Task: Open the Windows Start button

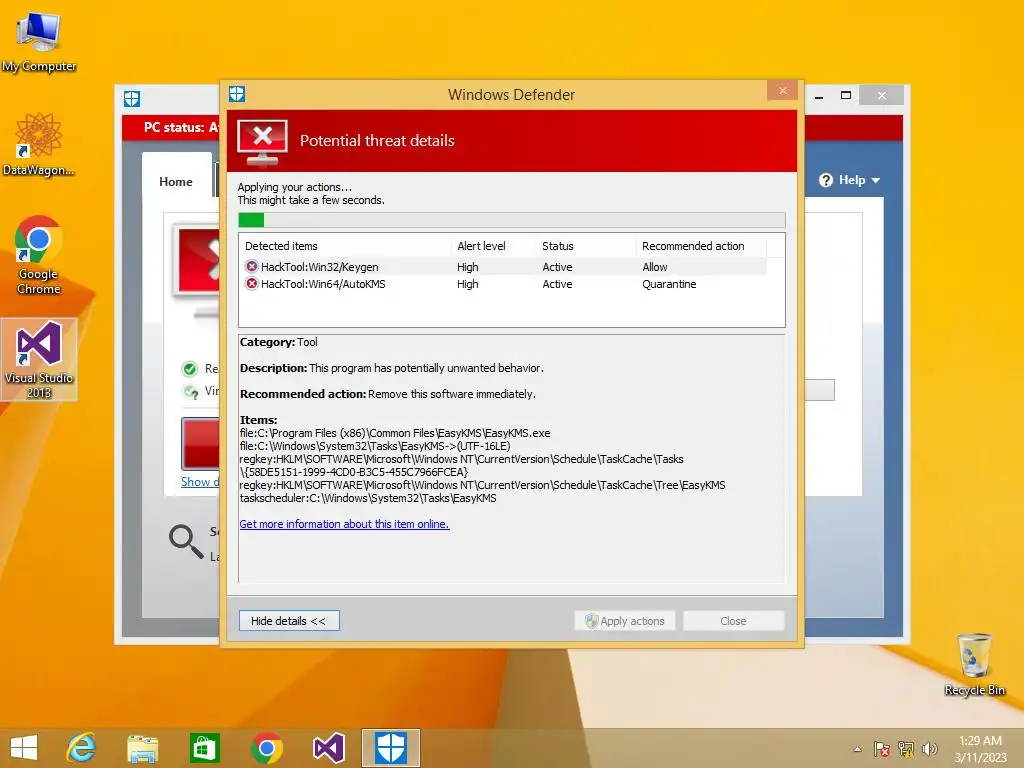Action: (24, 748)
